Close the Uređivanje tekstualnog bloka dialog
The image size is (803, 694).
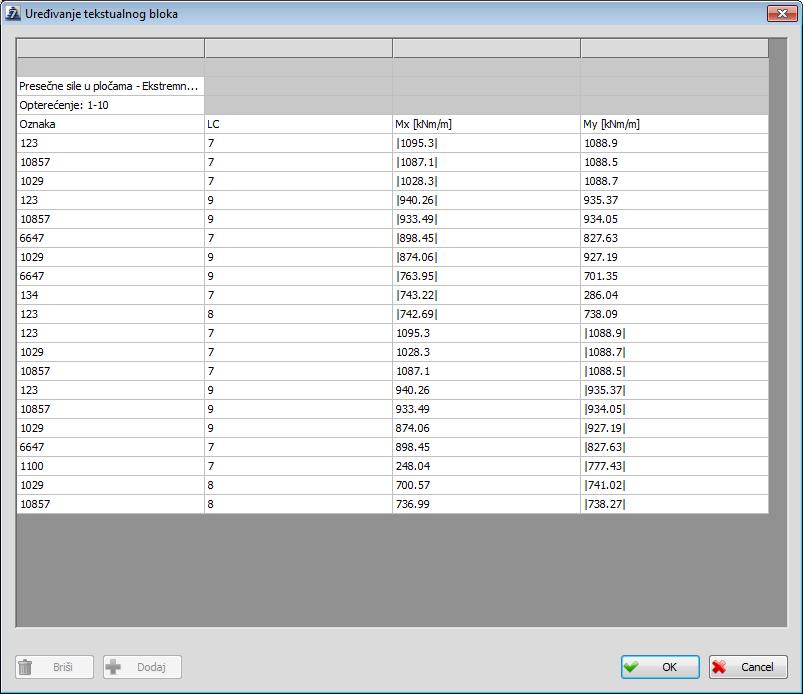(781, 13)
